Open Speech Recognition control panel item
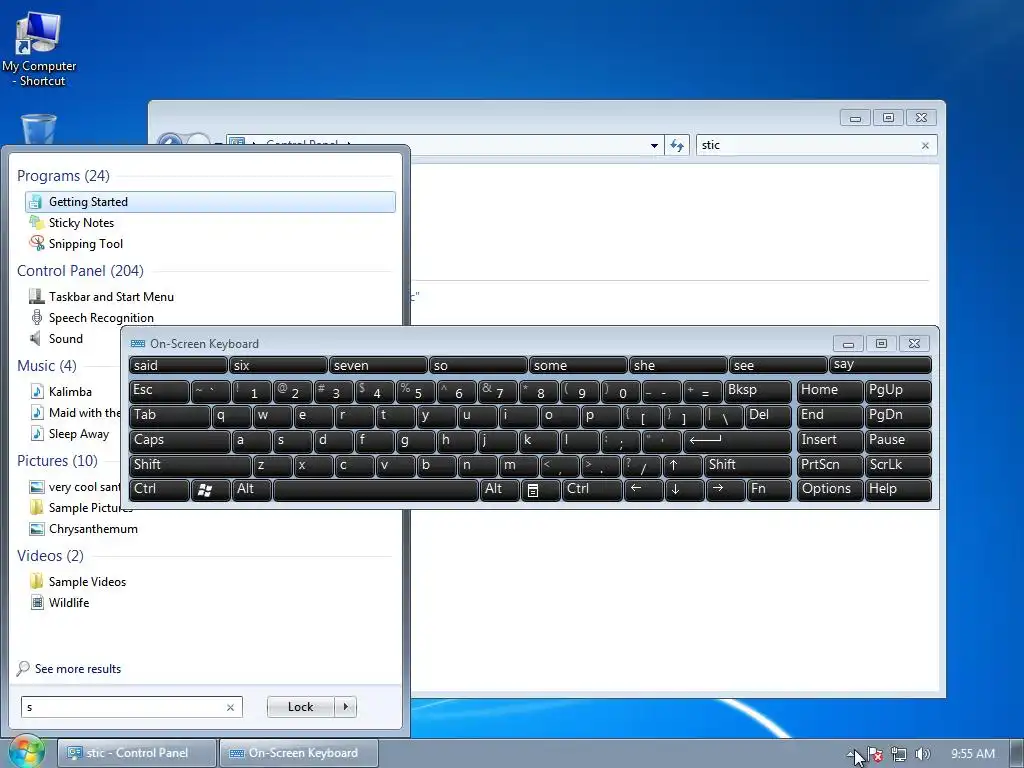1024x768 pixels. coord(101,317)
